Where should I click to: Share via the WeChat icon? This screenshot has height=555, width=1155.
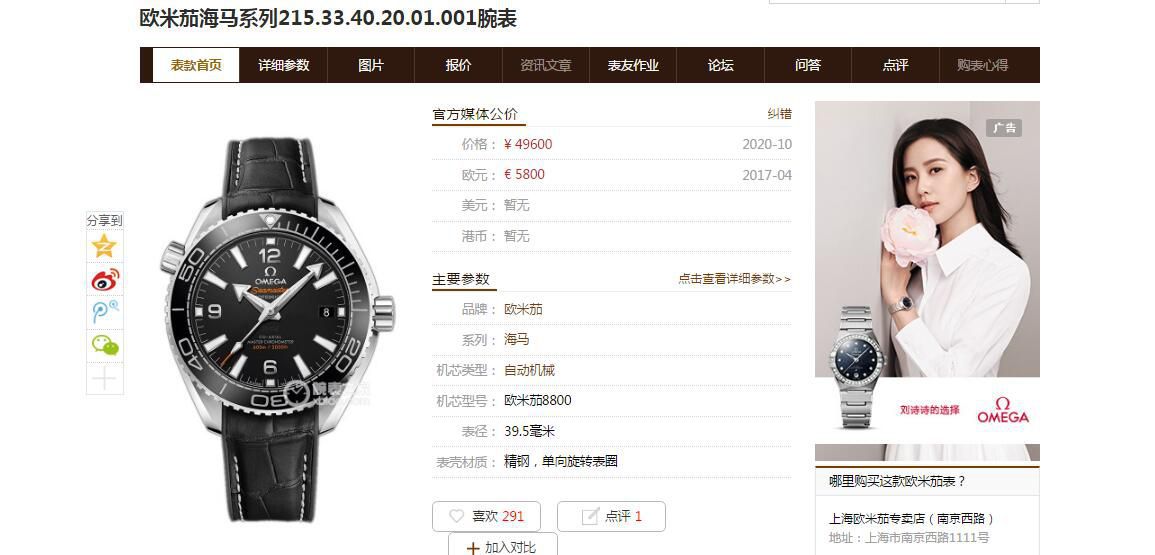105,345
